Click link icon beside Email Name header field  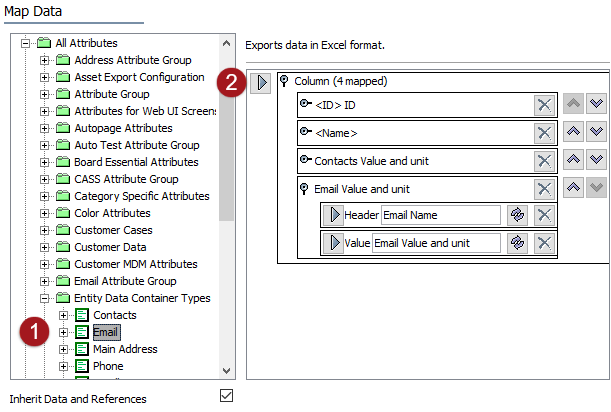click(517, 215)
